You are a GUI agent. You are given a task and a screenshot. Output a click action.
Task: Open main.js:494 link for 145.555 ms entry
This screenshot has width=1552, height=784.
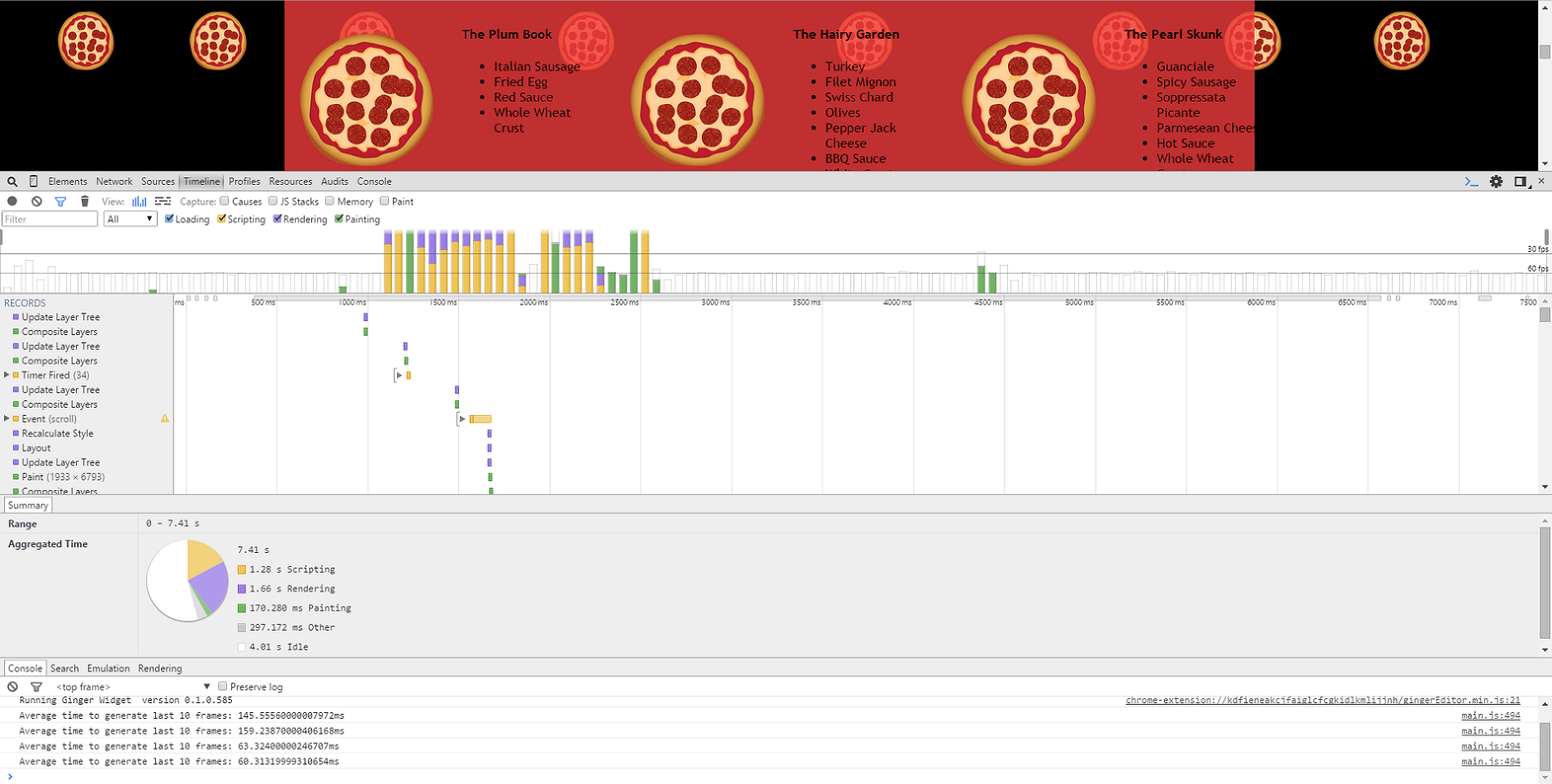tap(1491, 716)
